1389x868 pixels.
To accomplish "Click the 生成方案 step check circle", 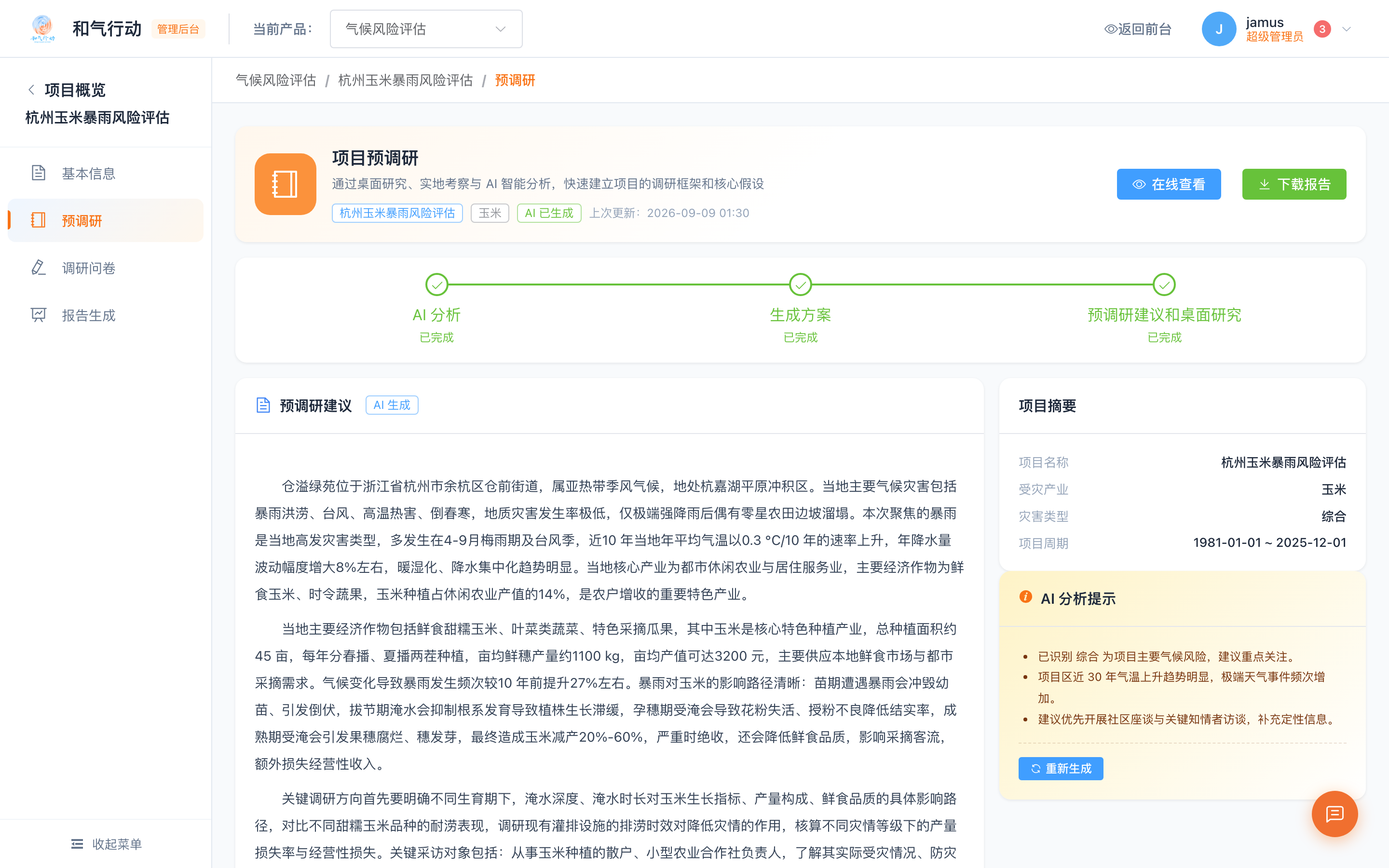I will [800, 284].
